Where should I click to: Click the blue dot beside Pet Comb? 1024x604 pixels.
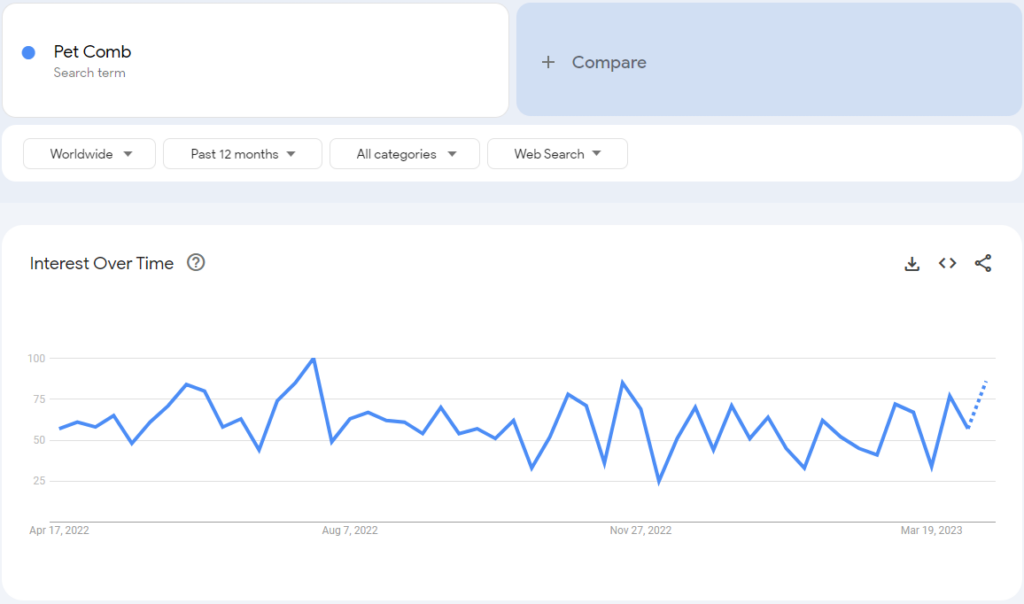pyautogui.click(x=29, y=53)
